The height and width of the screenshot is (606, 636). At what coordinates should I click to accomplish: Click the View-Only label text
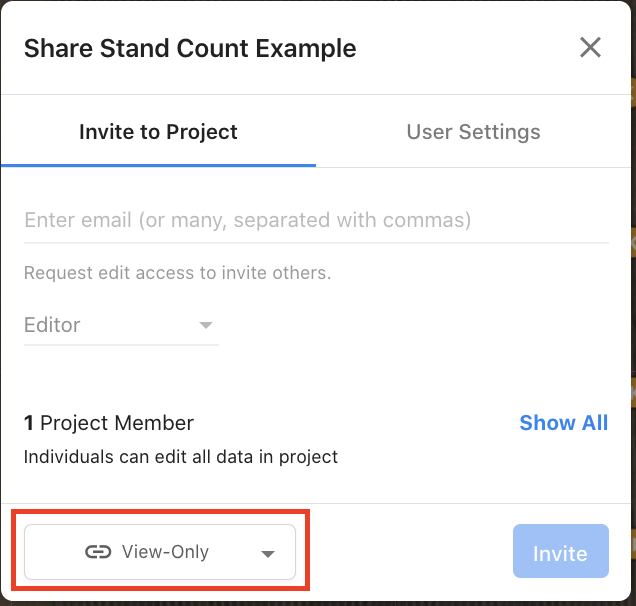[165, 552]
